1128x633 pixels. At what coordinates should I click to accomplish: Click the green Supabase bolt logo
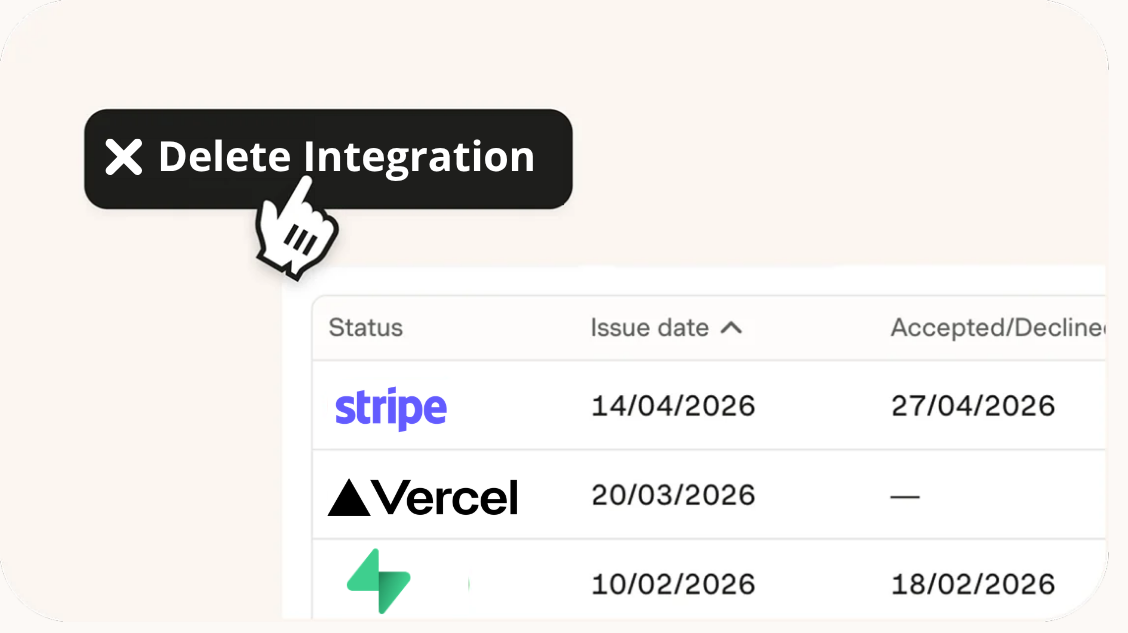379,581
